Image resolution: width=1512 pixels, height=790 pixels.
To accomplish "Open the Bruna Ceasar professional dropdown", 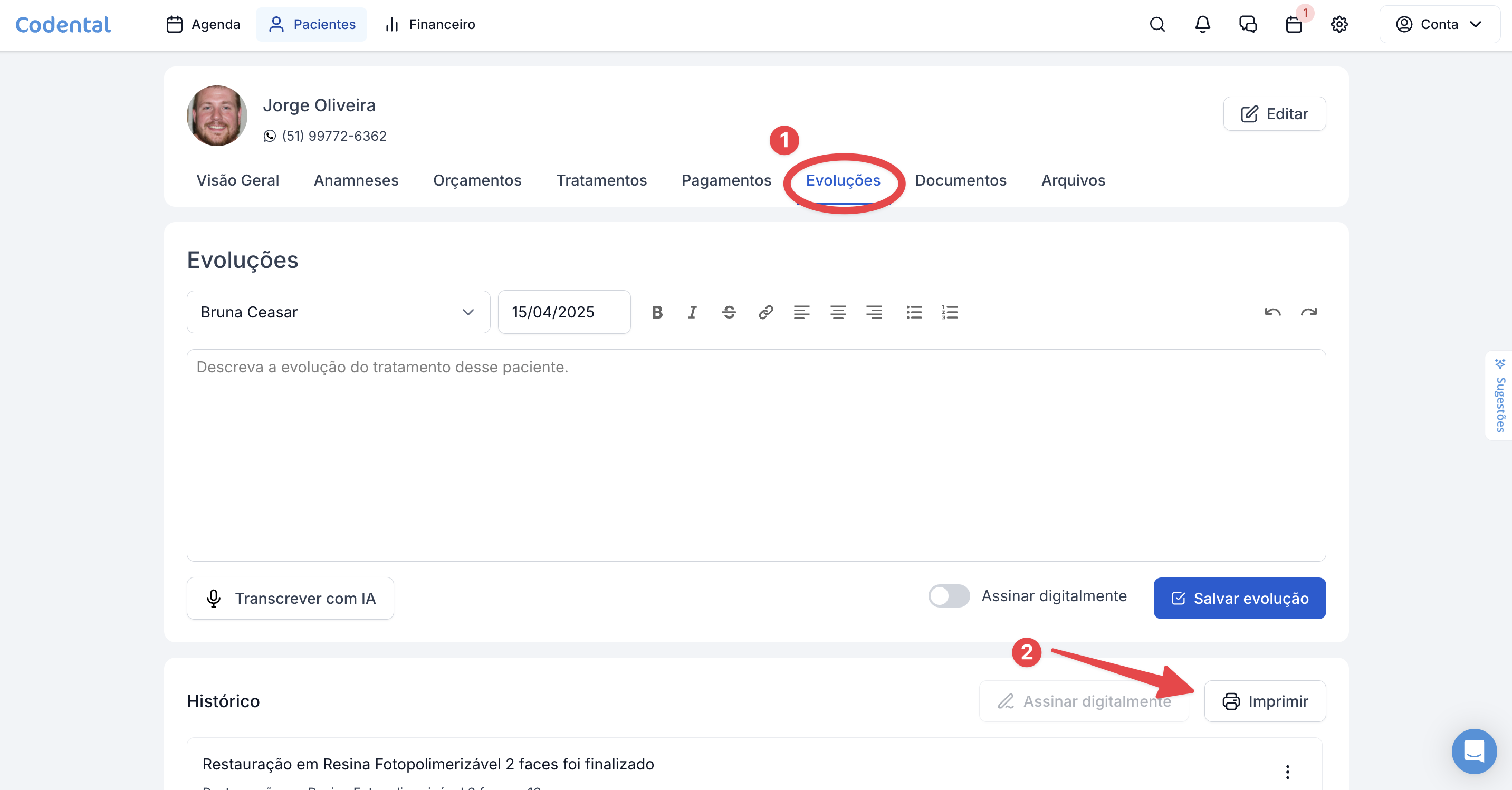I will pos(338,312).
